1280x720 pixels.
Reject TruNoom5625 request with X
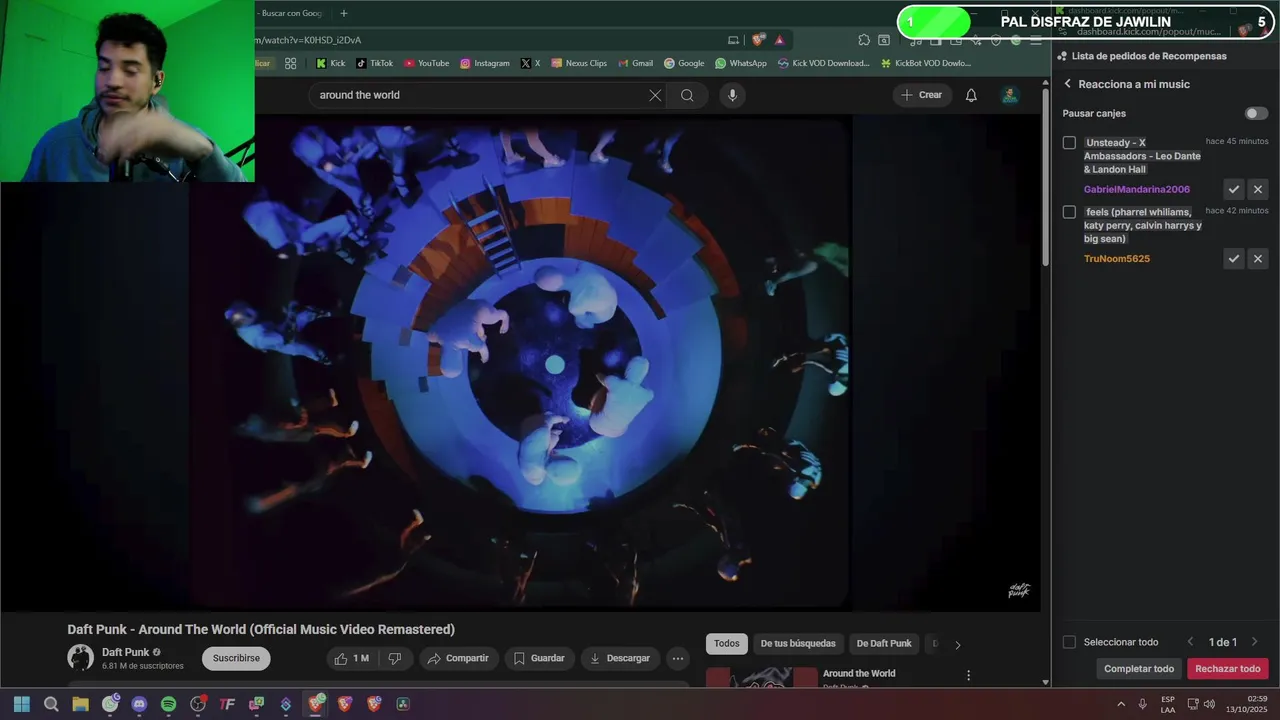coord(1258,259)
